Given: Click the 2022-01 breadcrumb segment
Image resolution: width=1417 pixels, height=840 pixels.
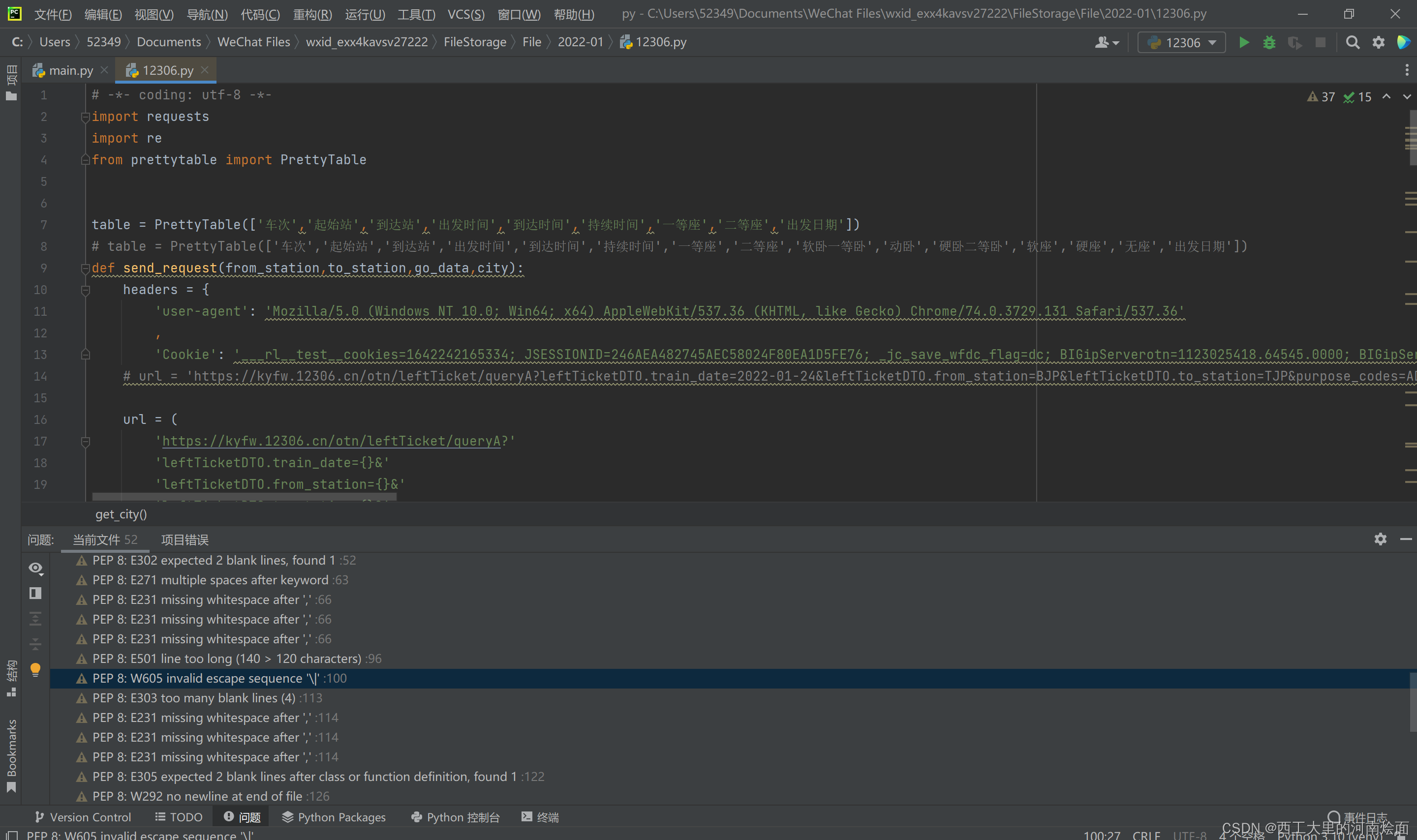Looking at the screenshot, I should (x=580, y=42).
